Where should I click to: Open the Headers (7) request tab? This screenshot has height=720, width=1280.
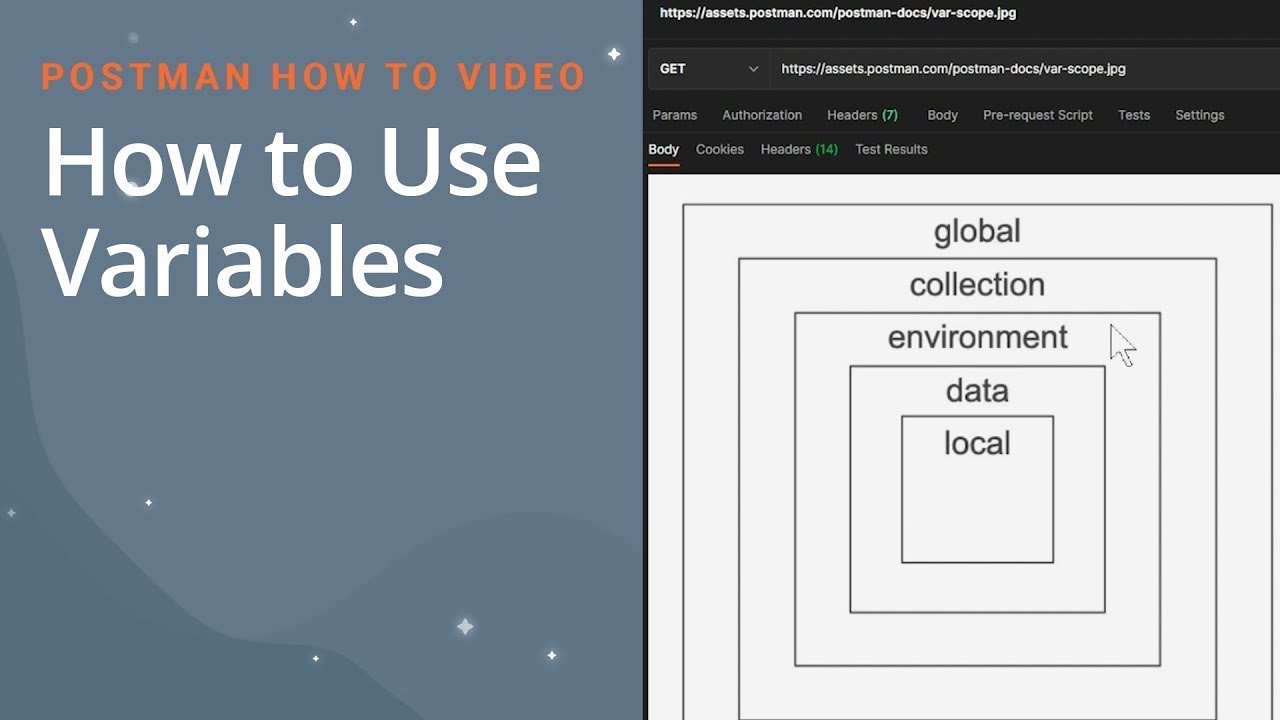(x=862, y=115)
